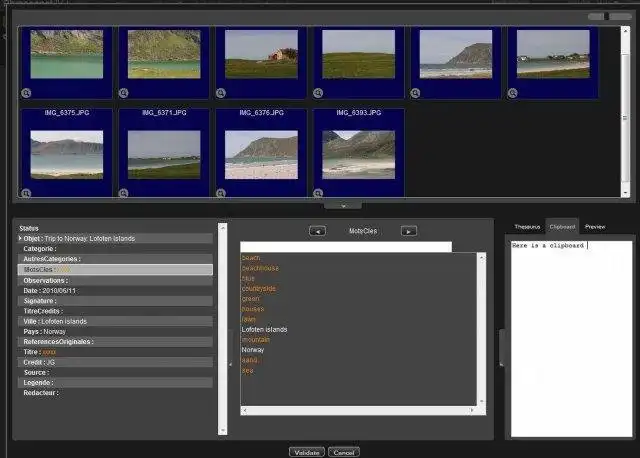The width and height of the screenshot is (640, 458).
Task: Select the Observations metadata row
Action: tap(115, 280)
